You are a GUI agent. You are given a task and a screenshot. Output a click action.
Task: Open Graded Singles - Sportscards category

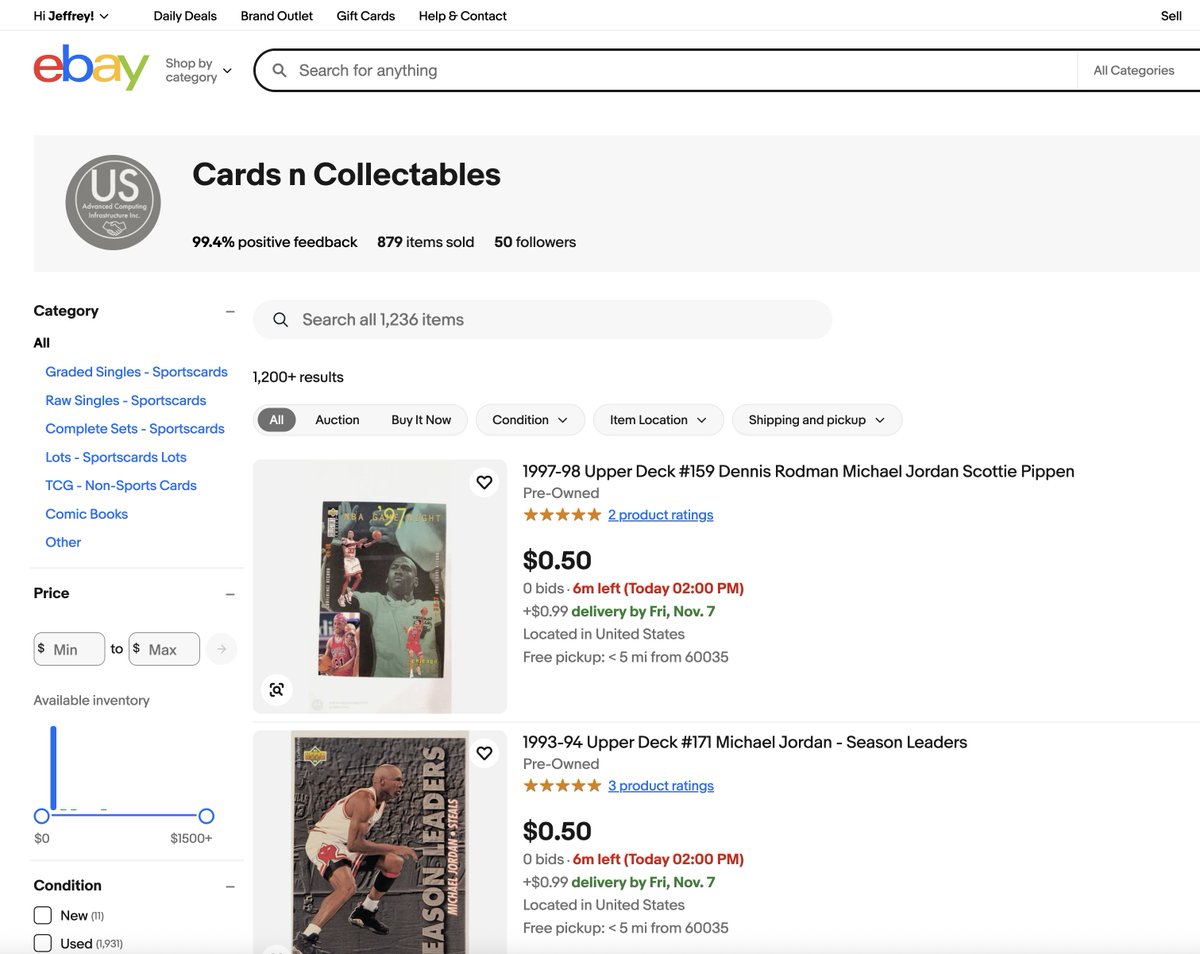136,372
